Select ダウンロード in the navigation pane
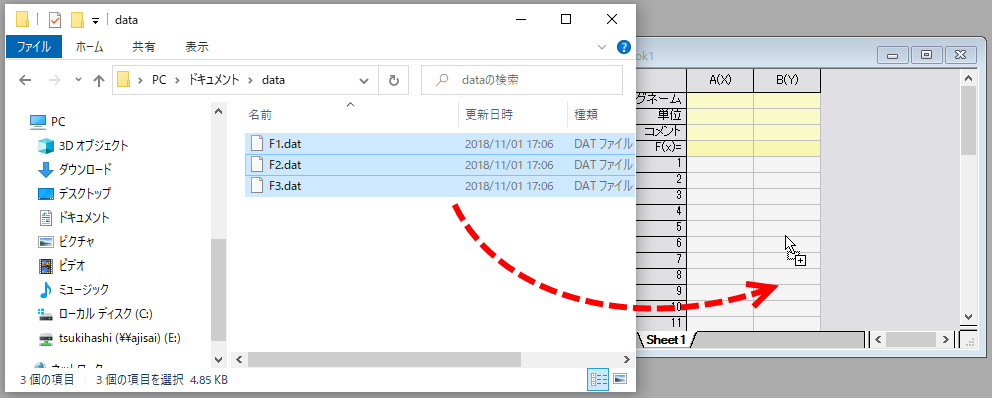Screen dimensions: 992x398 point(75,170)
